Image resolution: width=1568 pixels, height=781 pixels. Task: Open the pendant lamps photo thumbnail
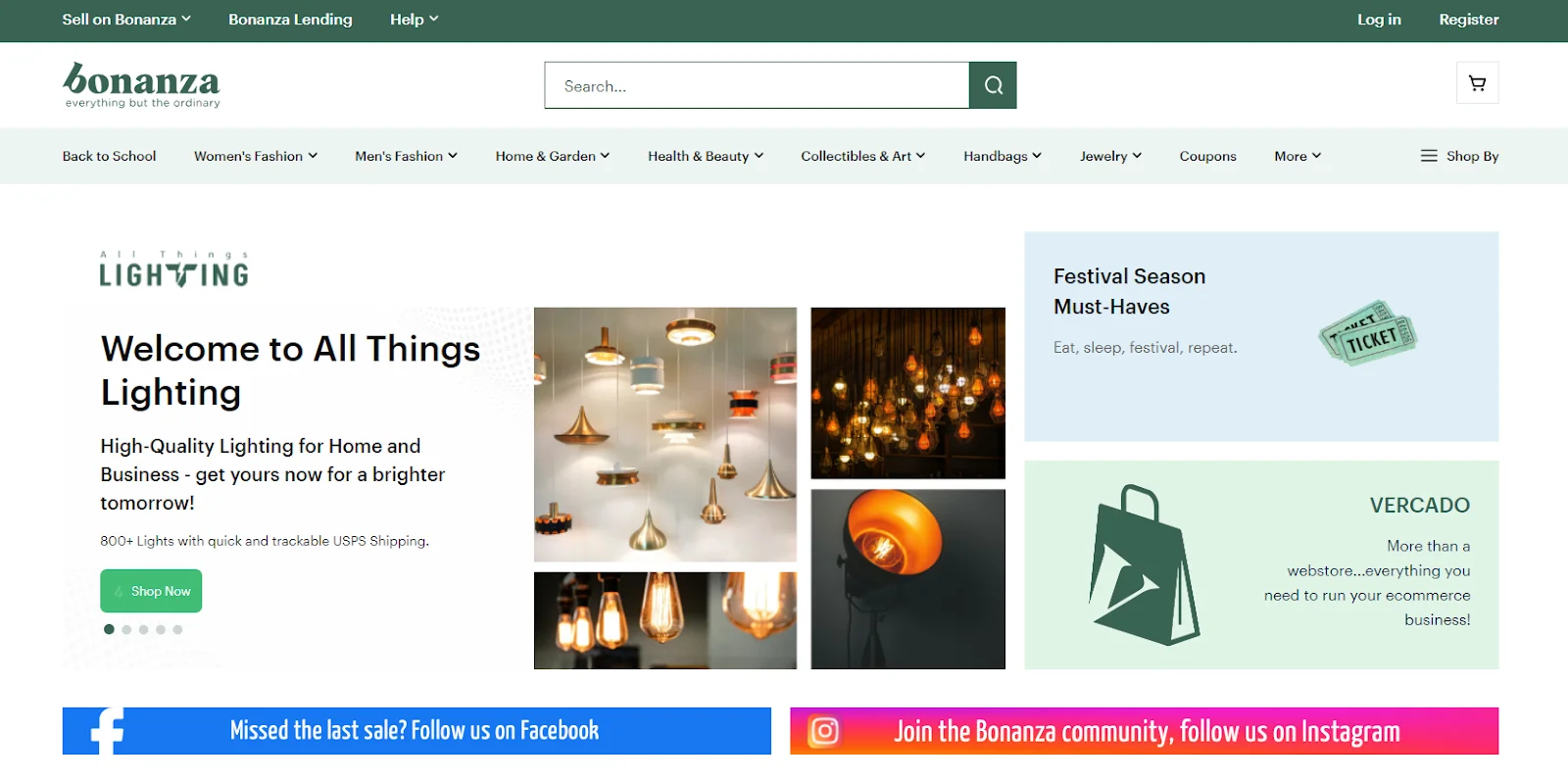point(664,434)
